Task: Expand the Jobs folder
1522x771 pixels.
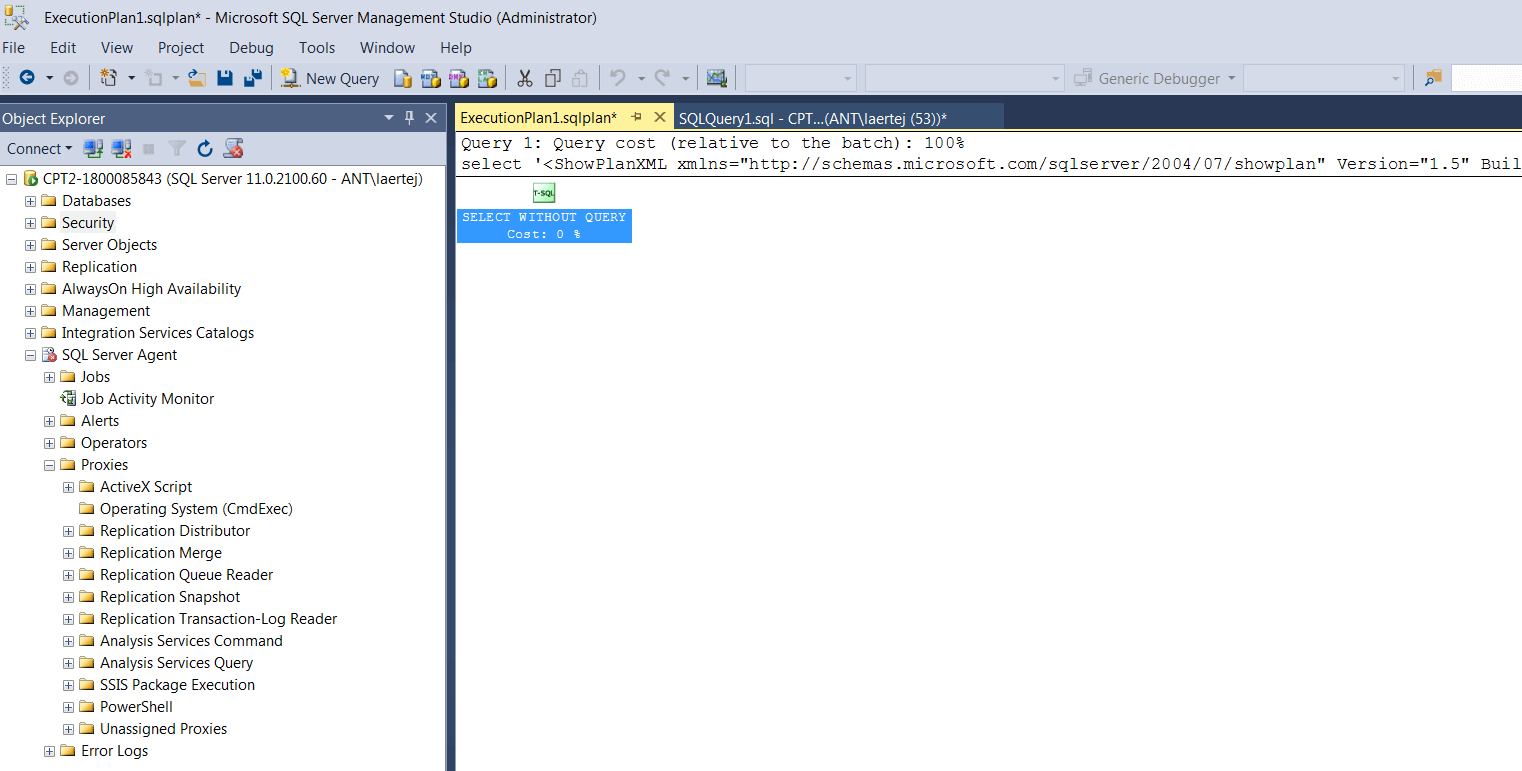Action: [49, 377]
